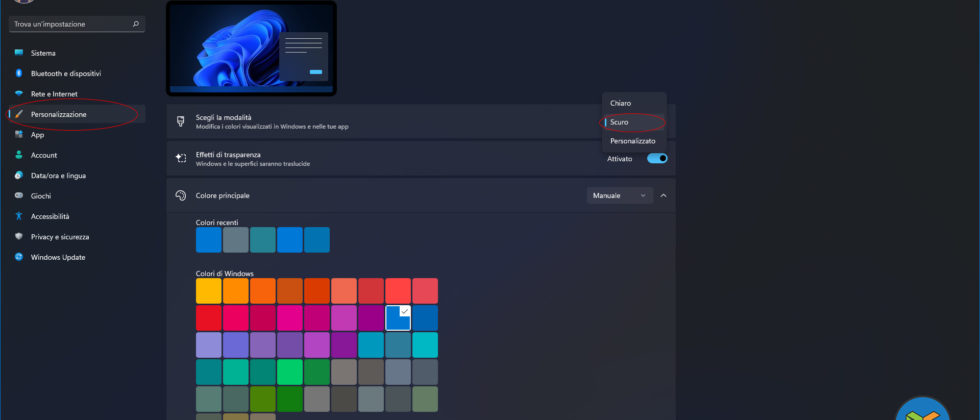Click the search magnifier icon

click(136, 23)
